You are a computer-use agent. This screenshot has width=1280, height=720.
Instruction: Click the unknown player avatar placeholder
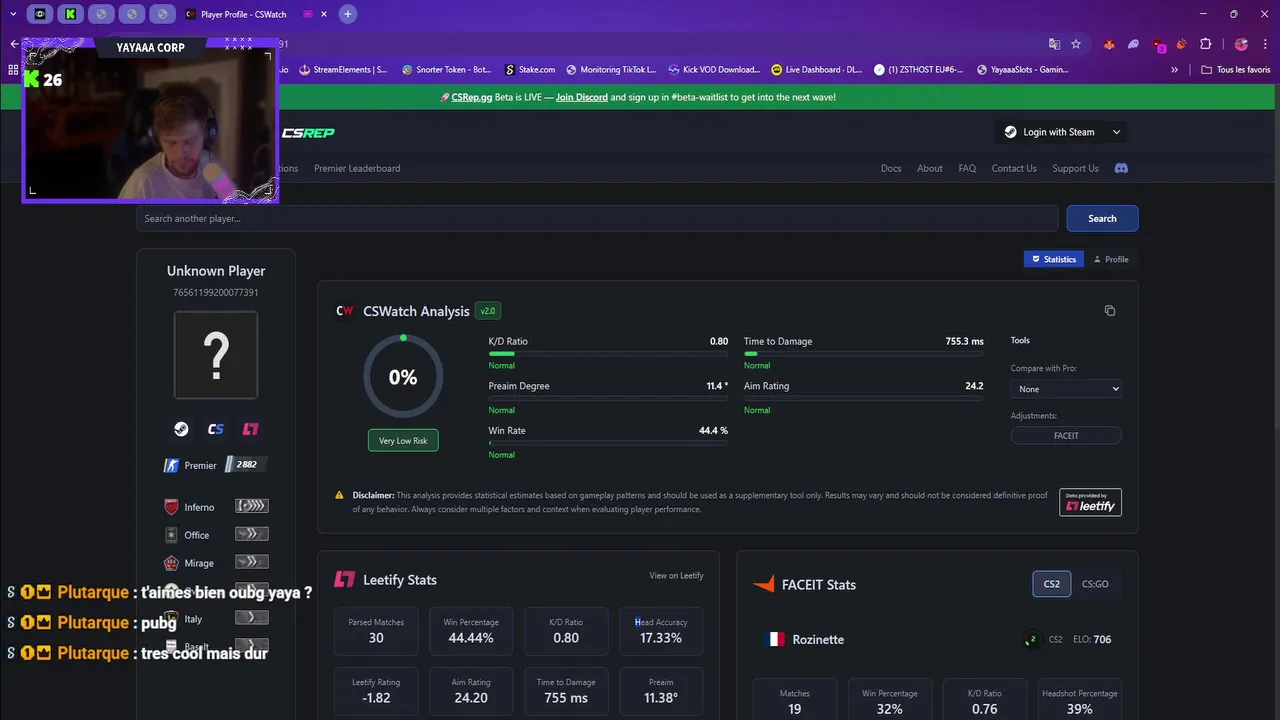click(216, 355)
